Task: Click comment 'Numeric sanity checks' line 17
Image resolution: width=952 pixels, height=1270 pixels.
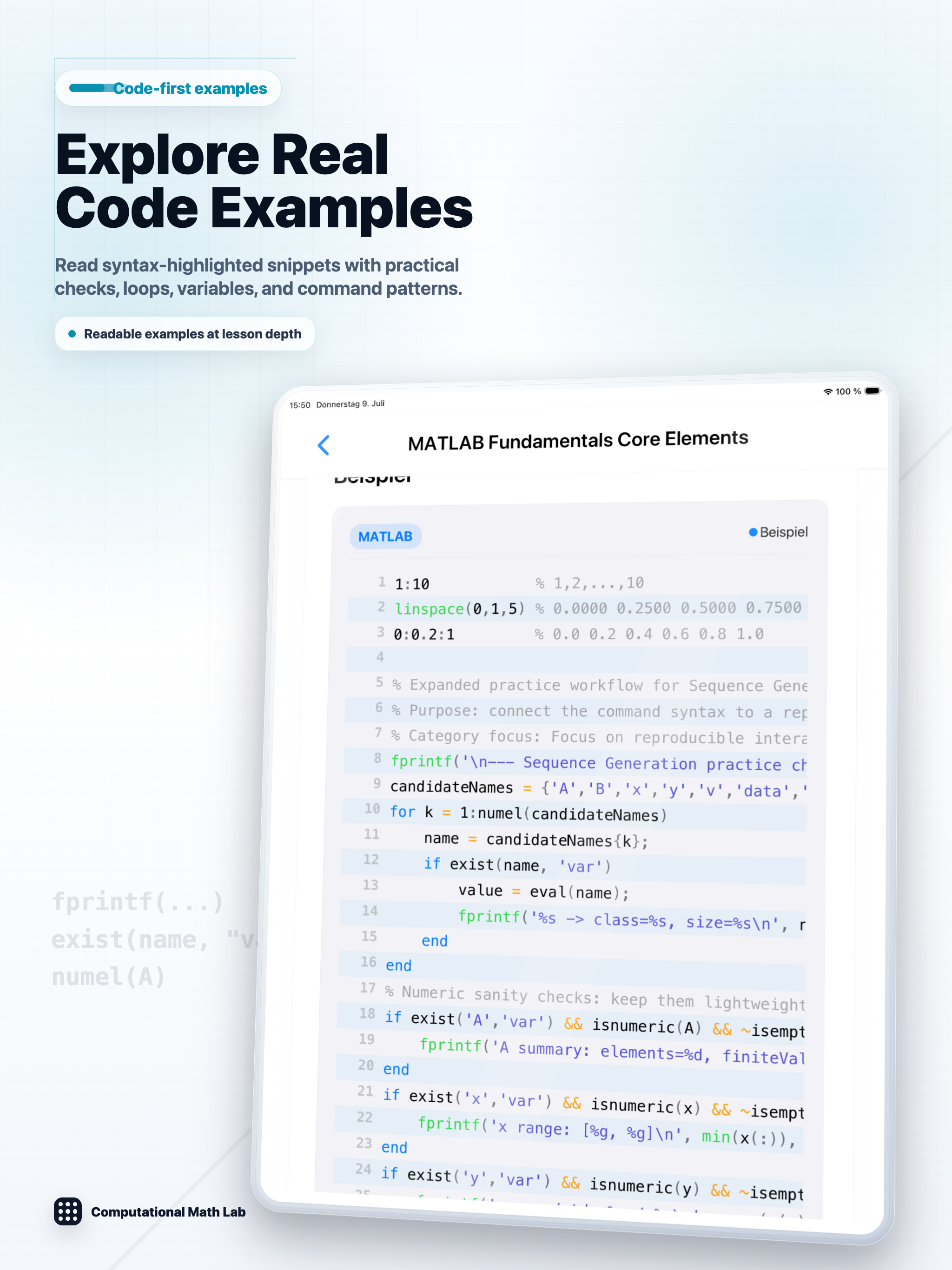Action: tap(595, 998)
